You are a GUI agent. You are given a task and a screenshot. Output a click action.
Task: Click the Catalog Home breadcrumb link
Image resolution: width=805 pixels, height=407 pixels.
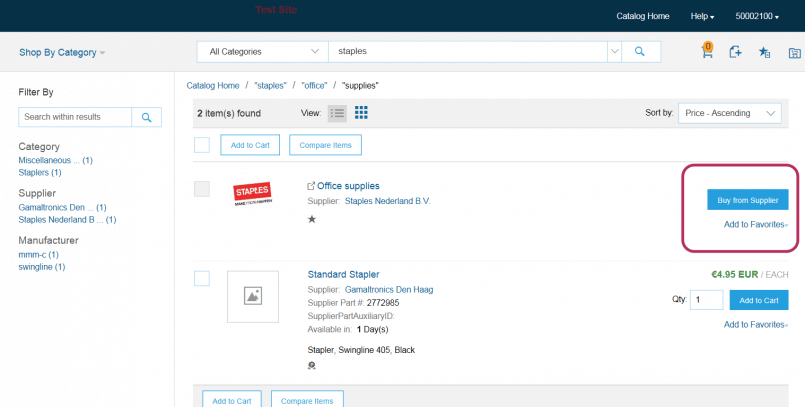(x=213, y=86)
